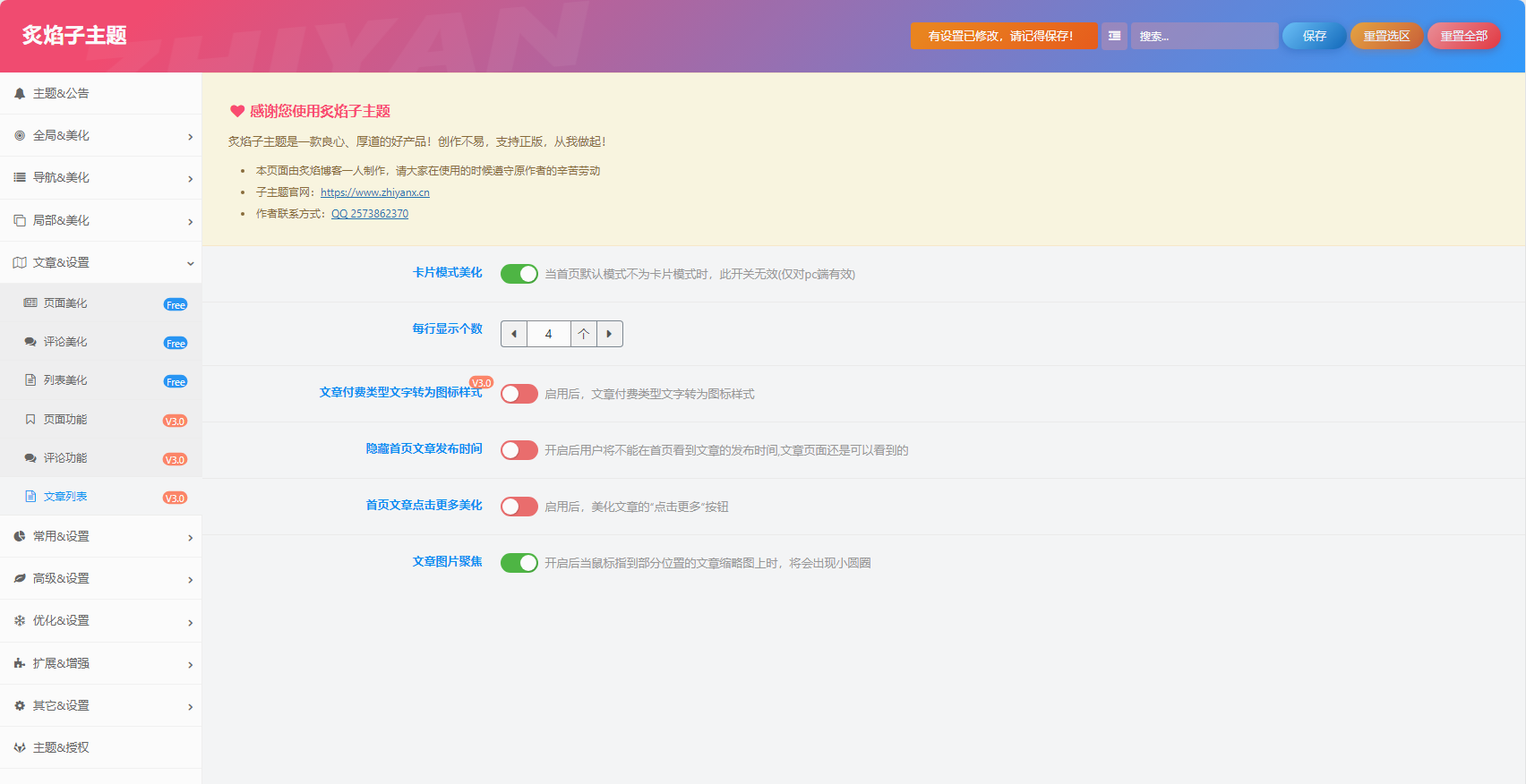Enable 首页文章点击更多美化 switch
This screenshot has width=1526, height=784.
coord(519,507)
